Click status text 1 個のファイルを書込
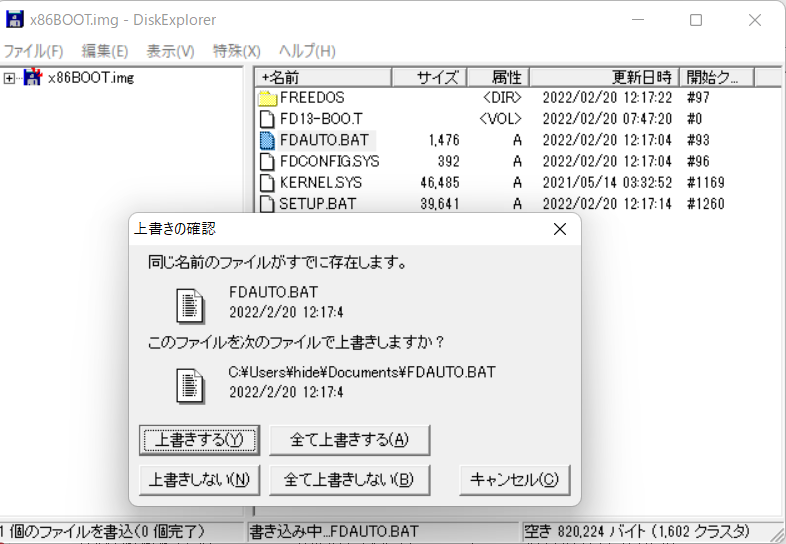Image resolution: width=786 pixels, height=544 pixels. 103,531
